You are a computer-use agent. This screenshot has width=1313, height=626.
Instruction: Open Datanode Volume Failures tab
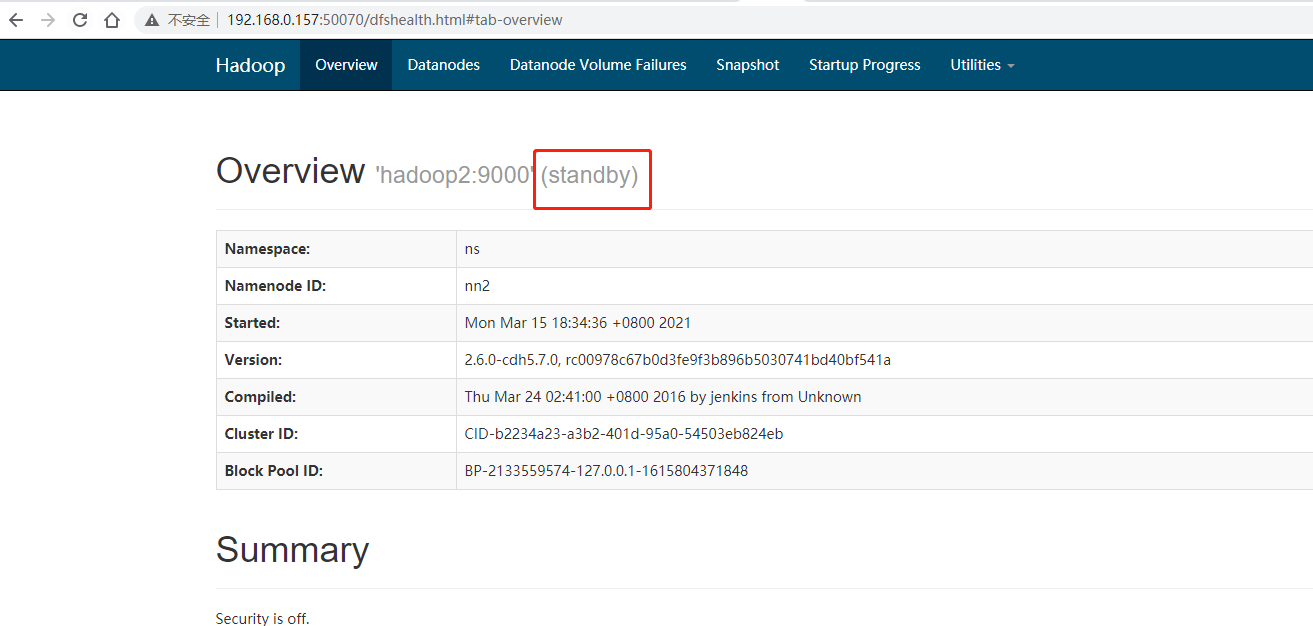point(598,65)
